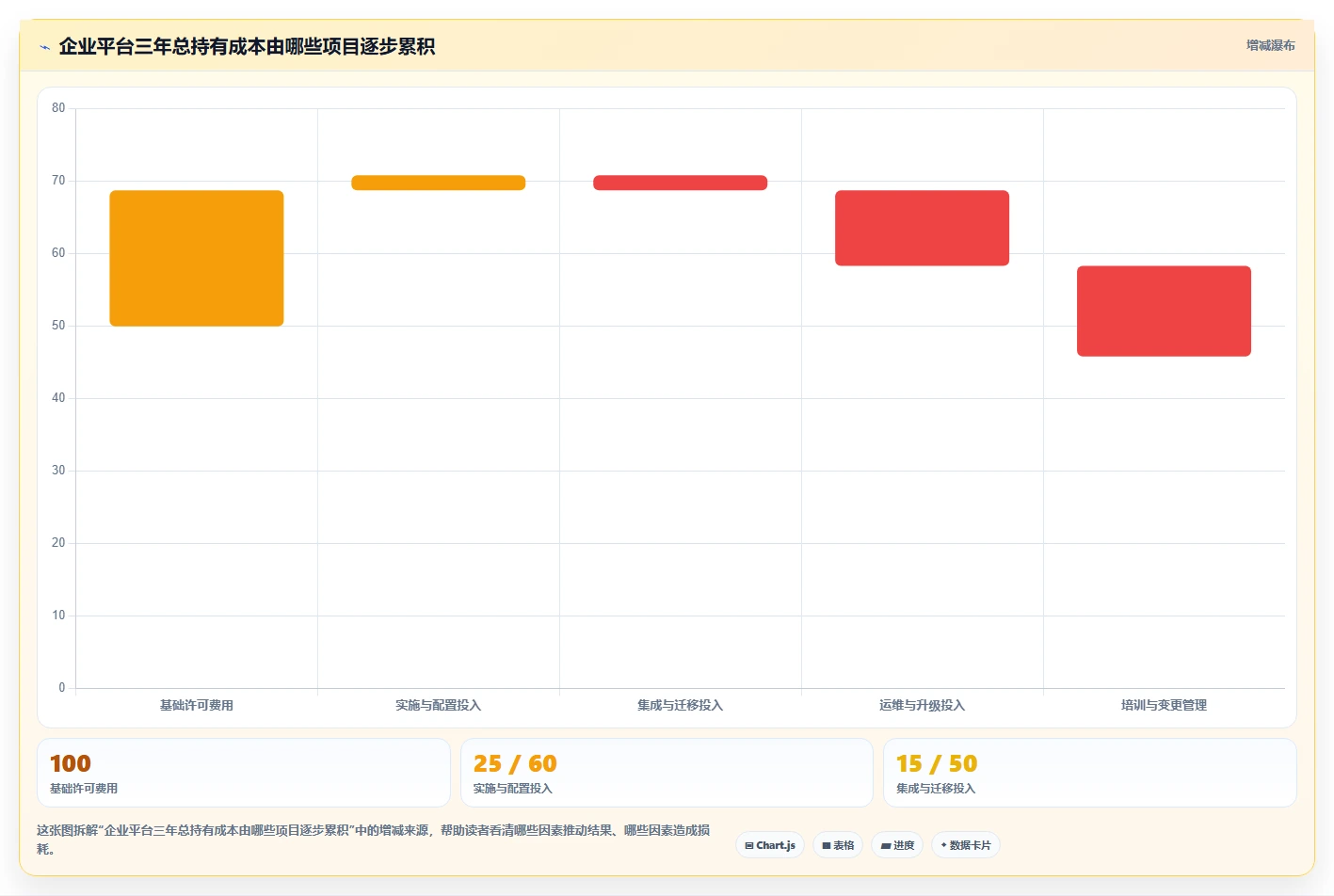Open the data card showing 100

tap(244, 773)
